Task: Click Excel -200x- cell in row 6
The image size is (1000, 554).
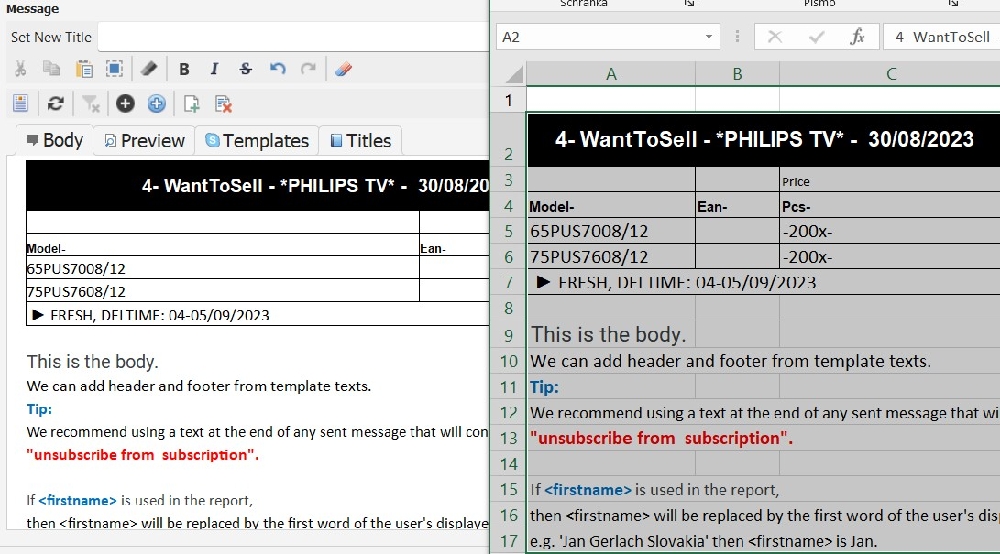Action: point(890,256)
